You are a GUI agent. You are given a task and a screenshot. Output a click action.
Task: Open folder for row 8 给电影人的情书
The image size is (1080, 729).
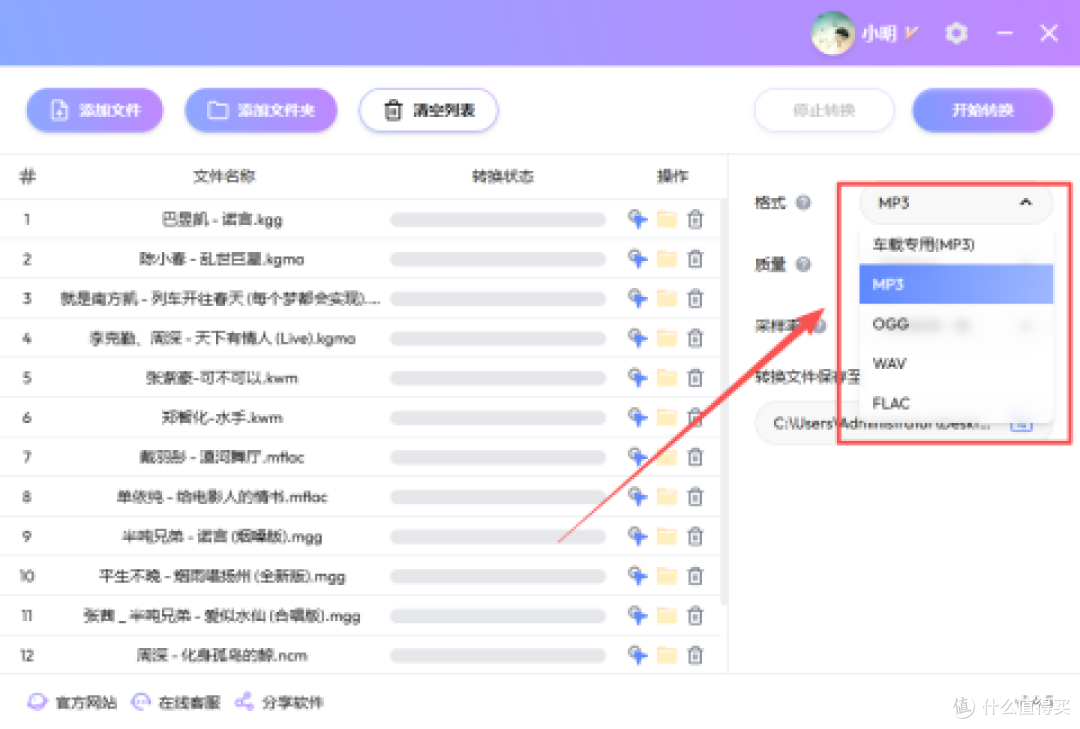pos(666,496)
